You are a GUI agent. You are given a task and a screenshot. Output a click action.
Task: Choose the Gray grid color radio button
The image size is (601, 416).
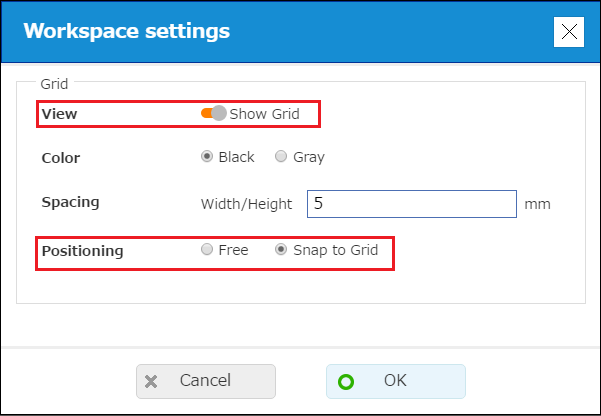click(281, 157)
